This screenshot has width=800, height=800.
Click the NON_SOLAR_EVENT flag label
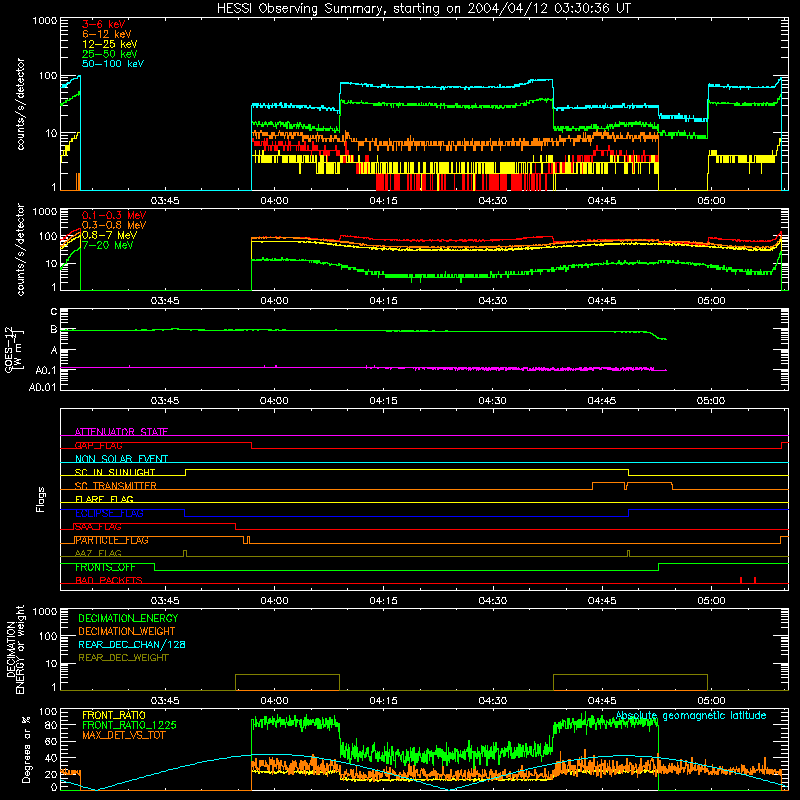pos(121,459)
